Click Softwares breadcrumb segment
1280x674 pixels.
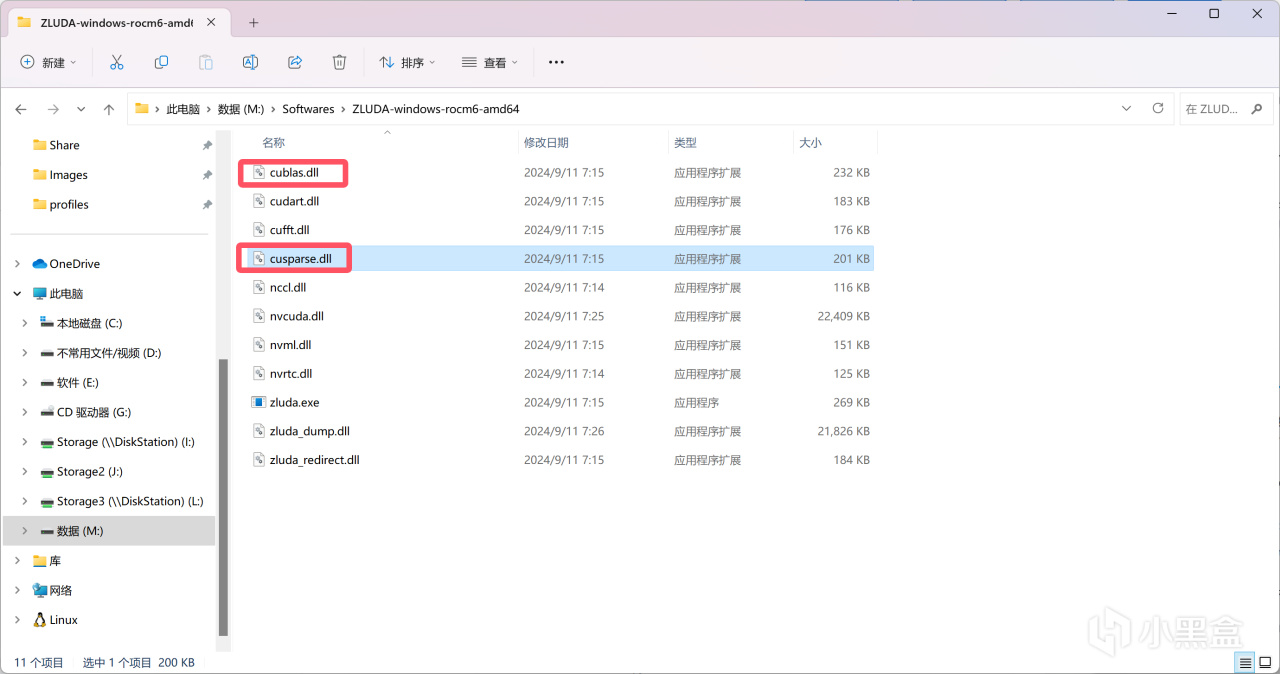pos(308,109)
